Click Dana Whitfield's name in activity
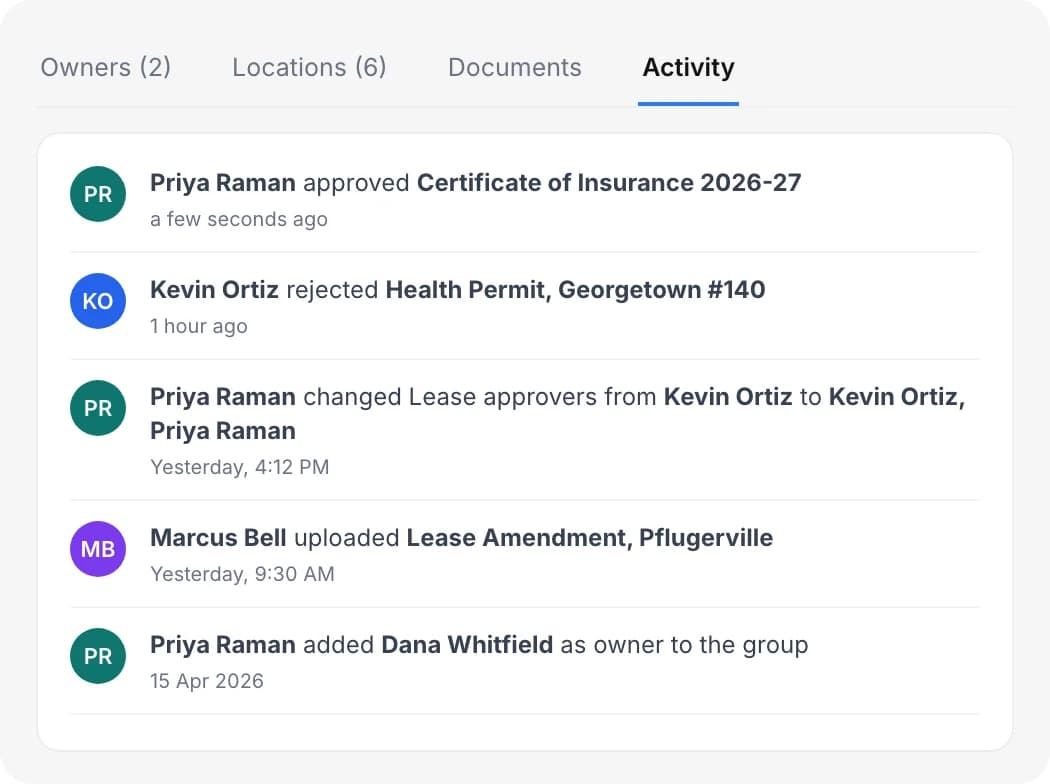Screen dimensions: 1050x784 click(467, 645)
